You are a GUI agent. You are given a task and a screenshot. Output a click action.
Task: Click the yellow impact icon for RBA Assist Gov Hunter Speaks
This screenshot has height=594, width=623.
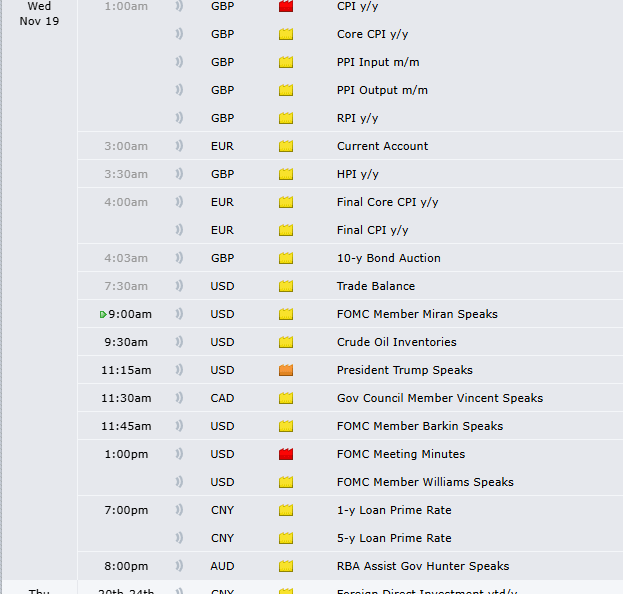[286, 566]
